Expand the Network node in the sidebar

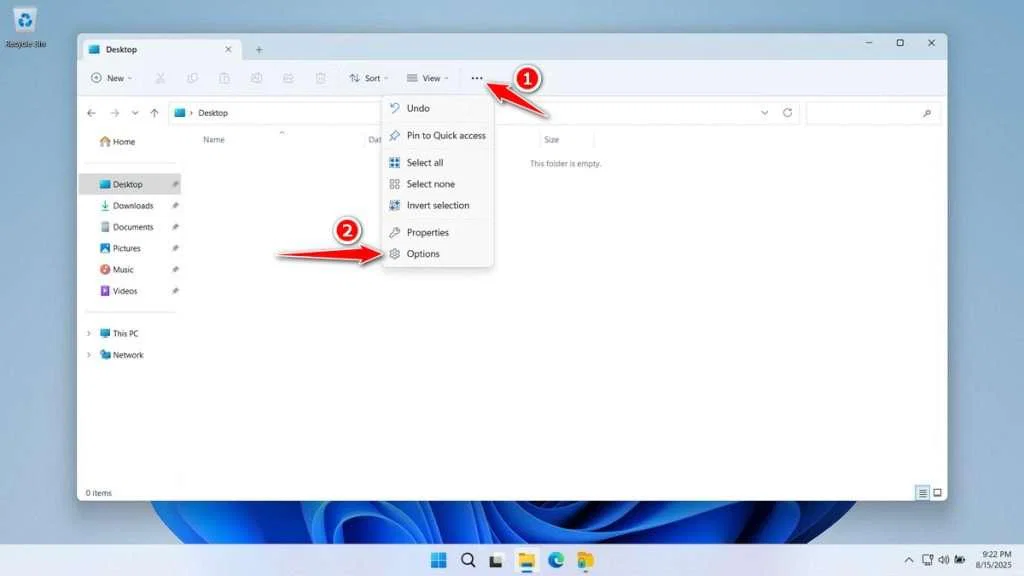88,355
